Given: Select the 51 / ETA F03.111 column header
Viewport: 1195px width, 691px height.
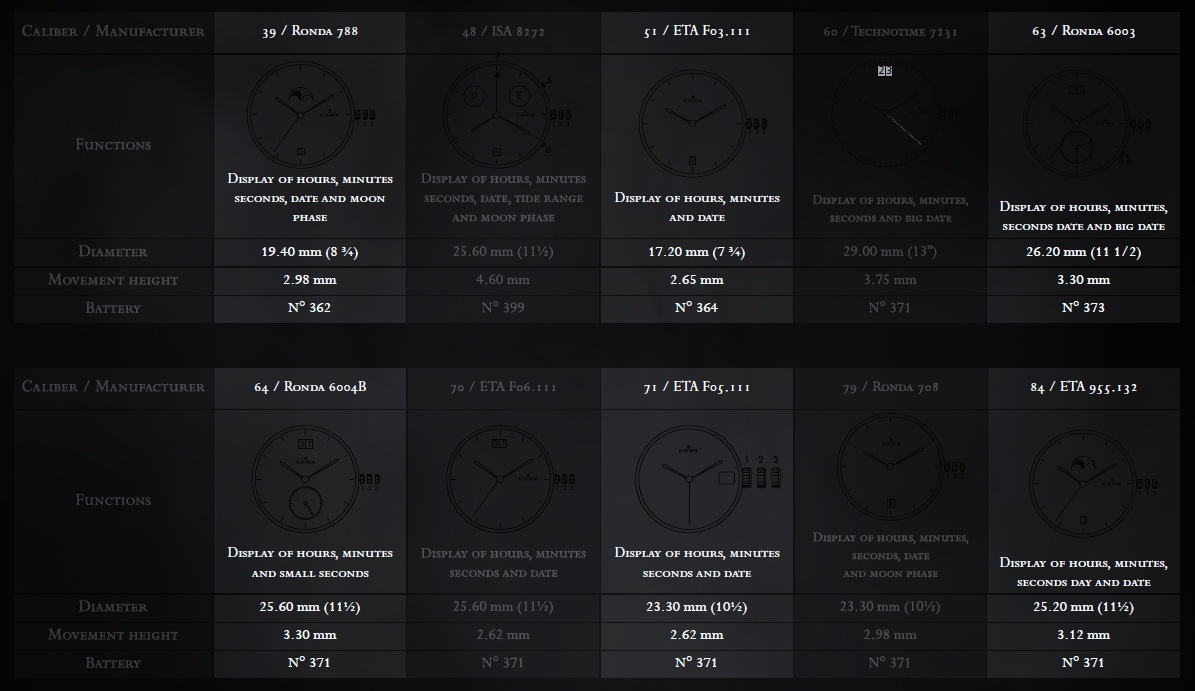Looking at the screenshot, I should (x=697, y=32).
